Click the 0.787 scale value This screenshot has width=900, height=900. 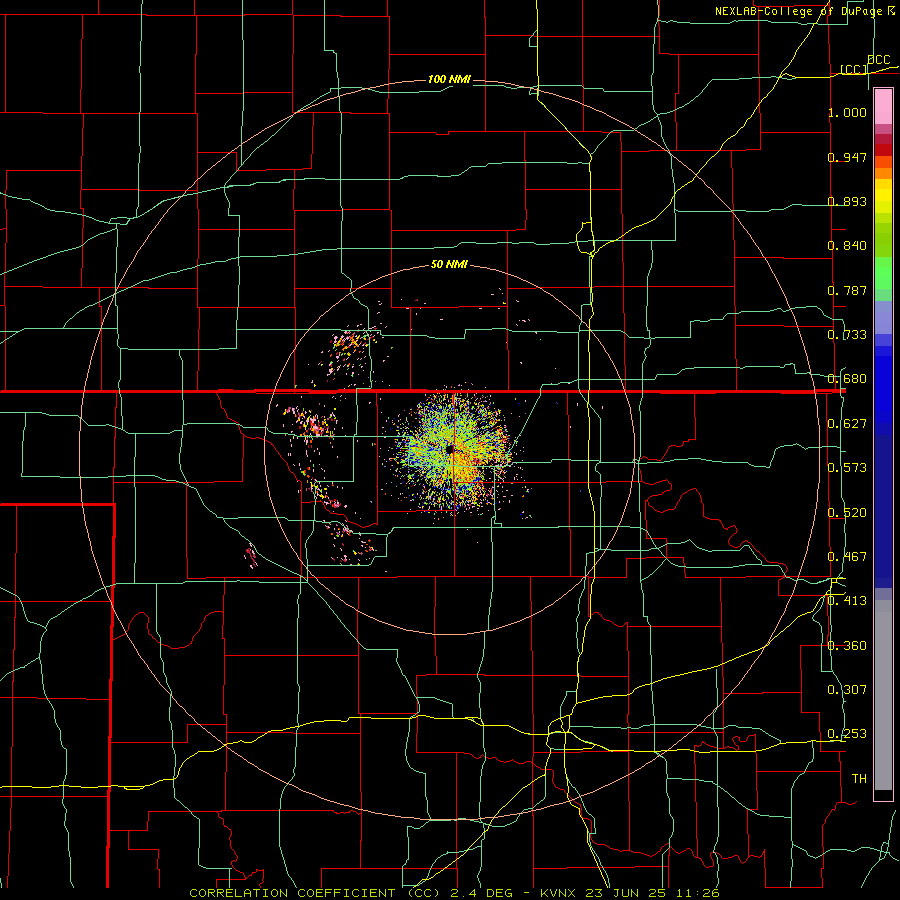847,290
